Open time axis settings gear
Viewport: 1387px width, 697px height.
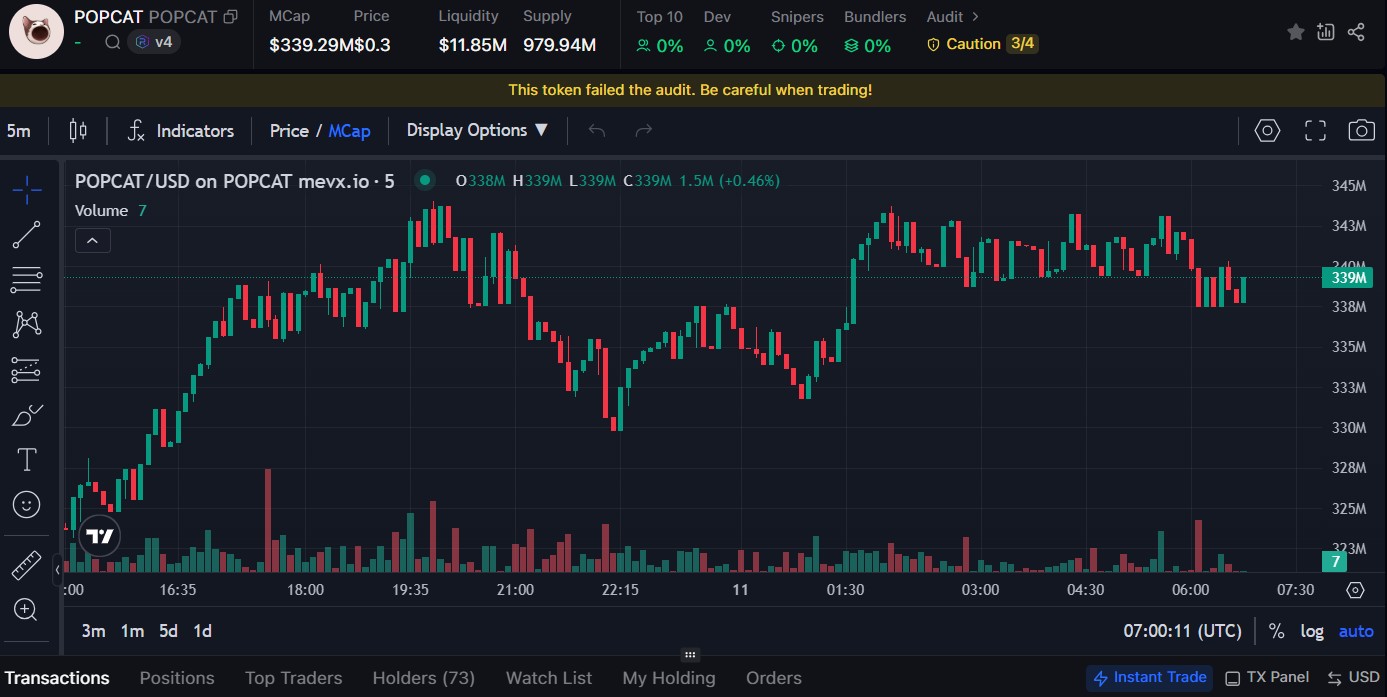1355,590
